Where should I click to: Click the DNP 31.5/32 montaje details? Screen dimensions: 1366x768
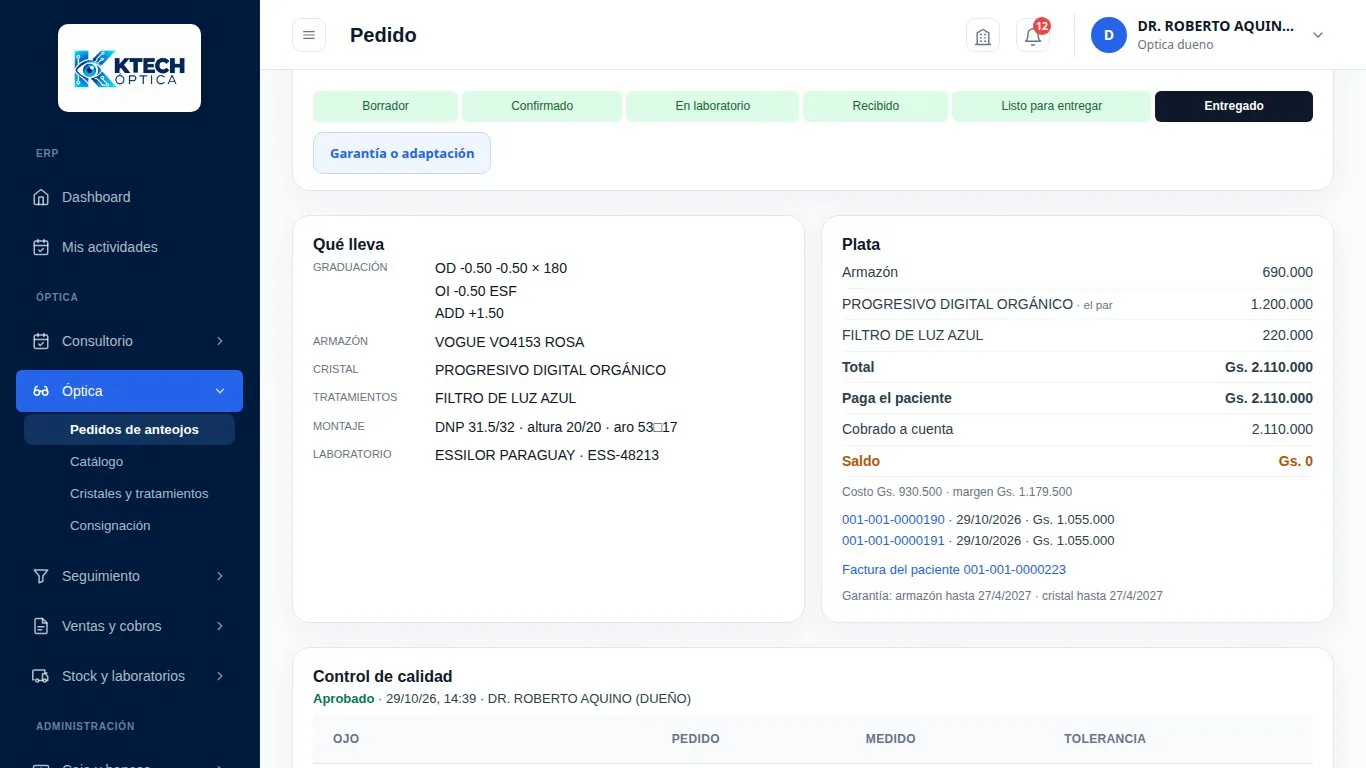coord(556,427)
